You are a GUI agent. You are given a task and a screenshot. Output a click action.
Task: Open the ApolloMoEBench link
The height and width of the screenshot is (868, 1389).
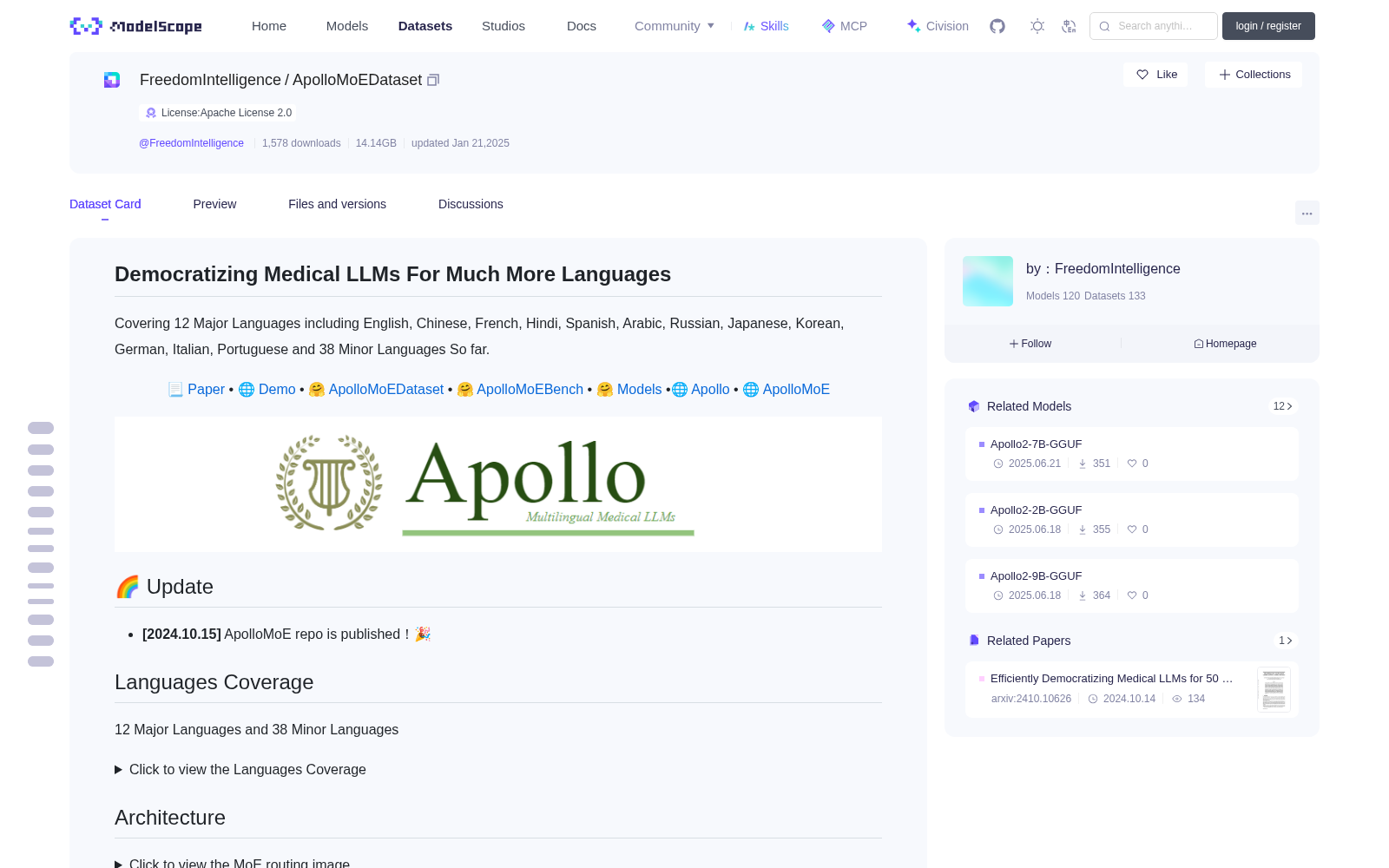[530, 390]
